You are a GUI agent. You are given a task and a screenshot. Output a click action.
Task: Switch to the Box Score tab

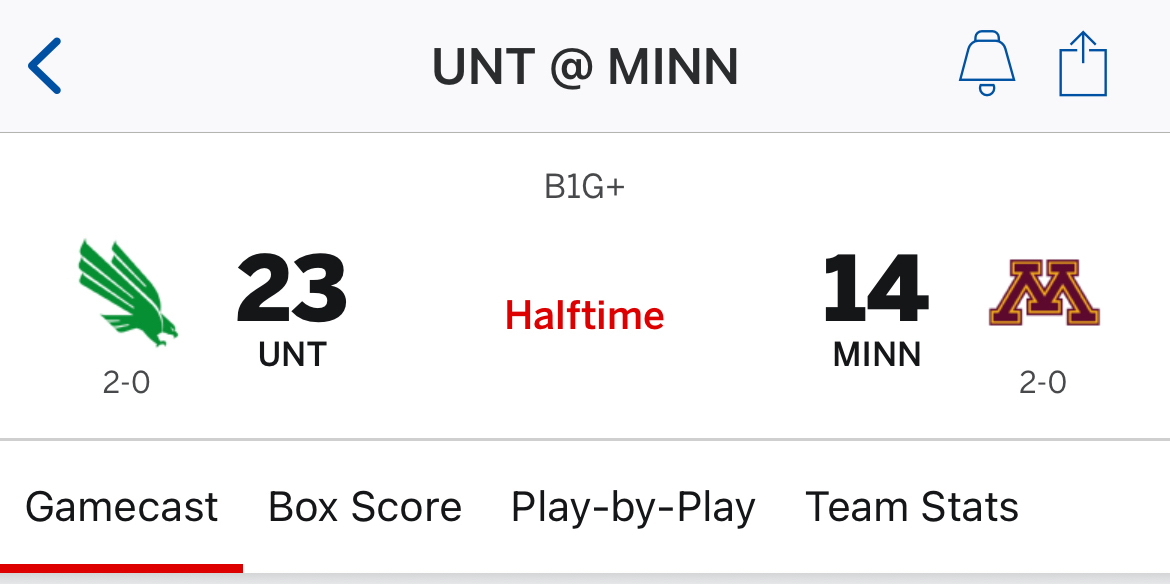click(365, 507)
